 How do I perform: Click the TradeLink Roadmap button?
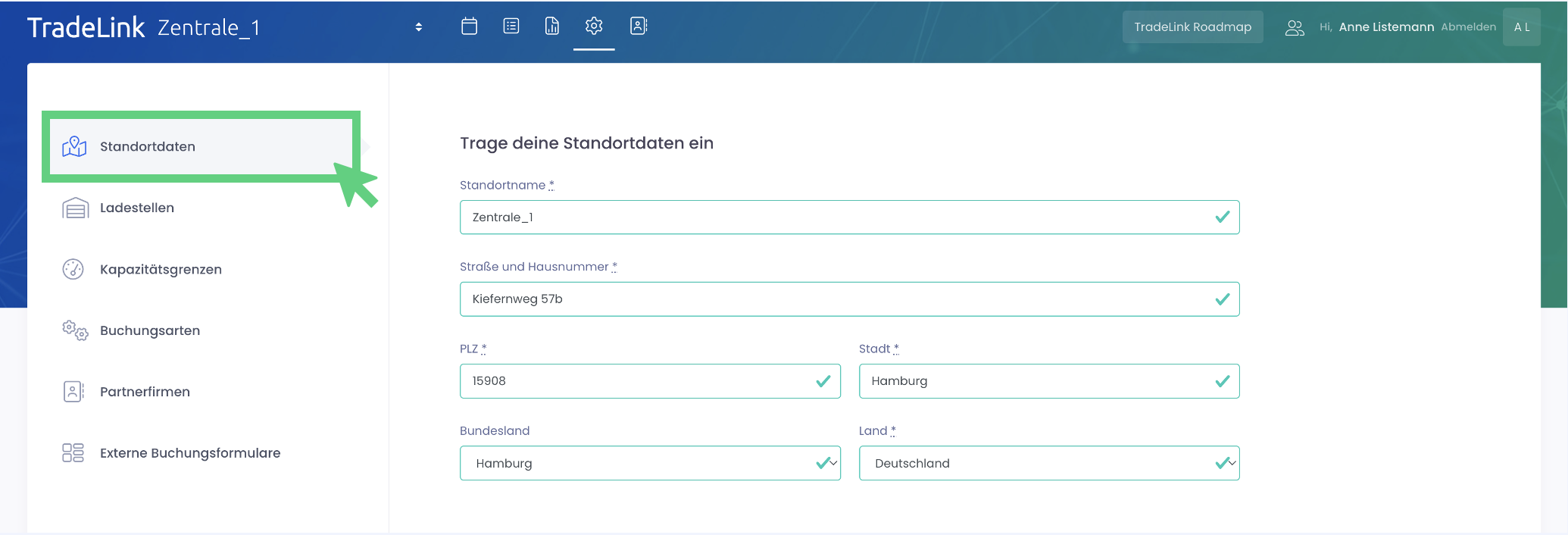[1192, 27]
